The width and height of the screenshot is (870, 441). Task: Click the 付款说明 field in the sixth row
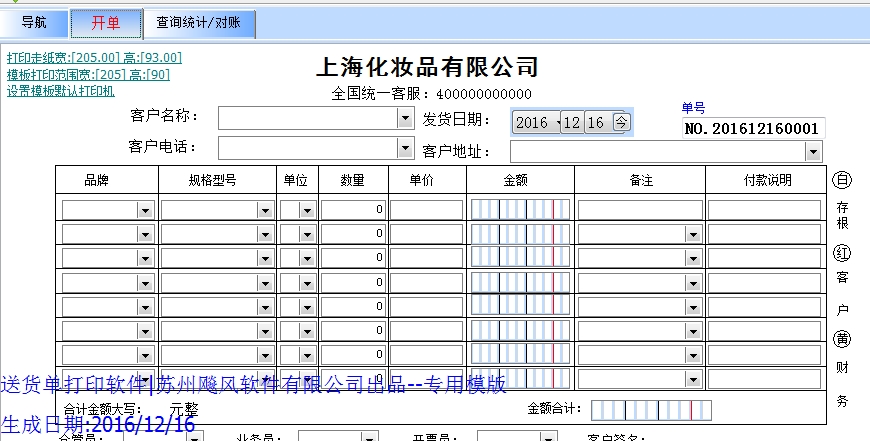(765, 331)
